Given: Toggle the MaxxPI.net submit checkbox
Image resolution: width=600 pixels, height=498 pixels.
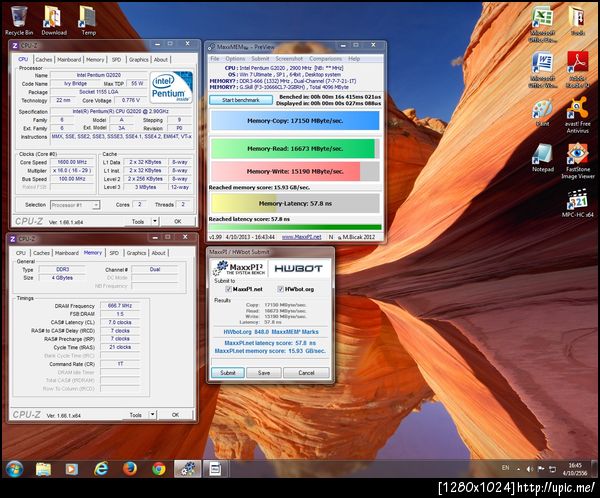Looking at the screenshot, I should click(x=229, y=289).
